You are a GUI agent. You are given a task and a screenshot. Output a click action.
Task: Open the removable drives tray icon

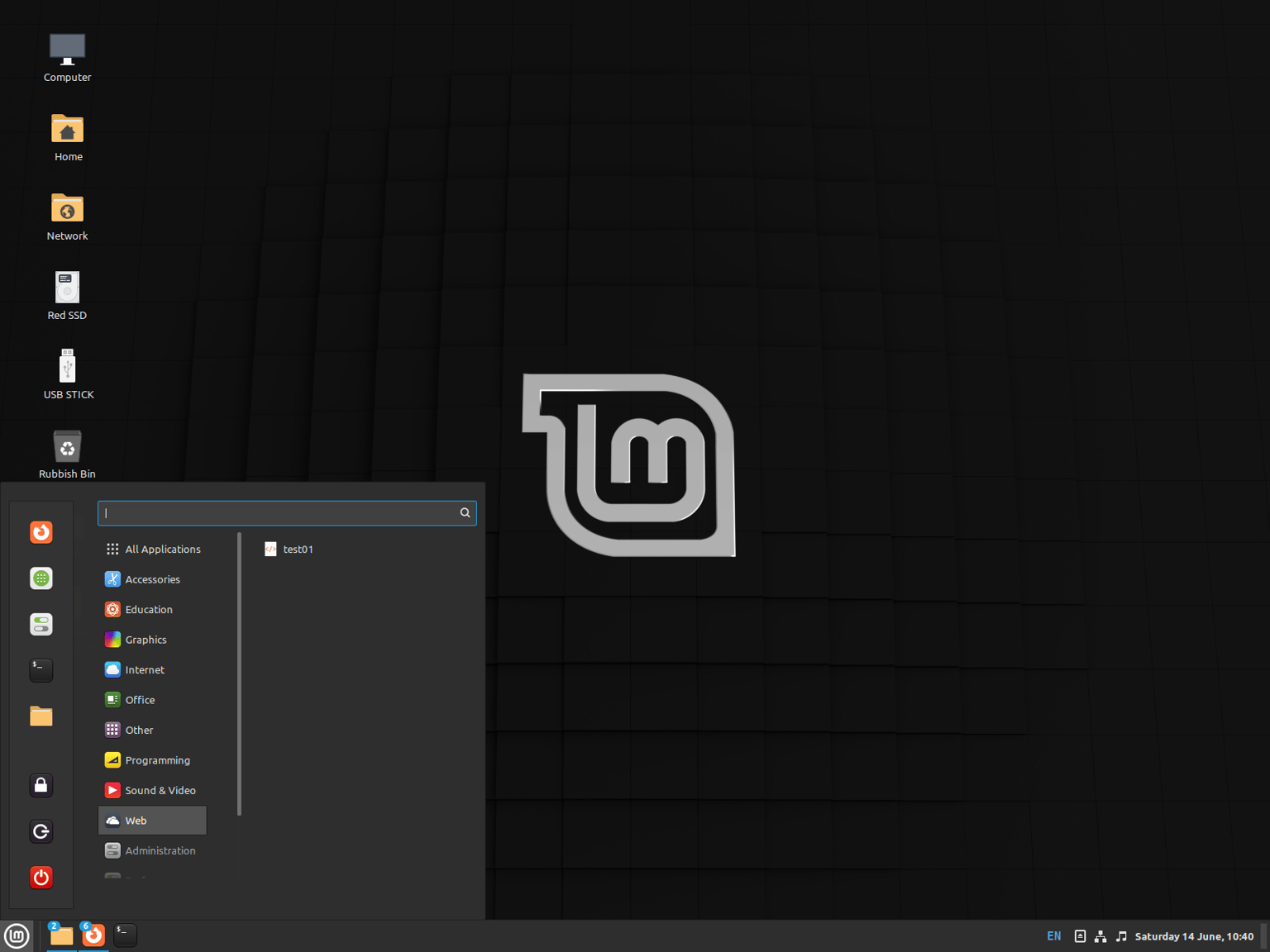coord(1080,936)
